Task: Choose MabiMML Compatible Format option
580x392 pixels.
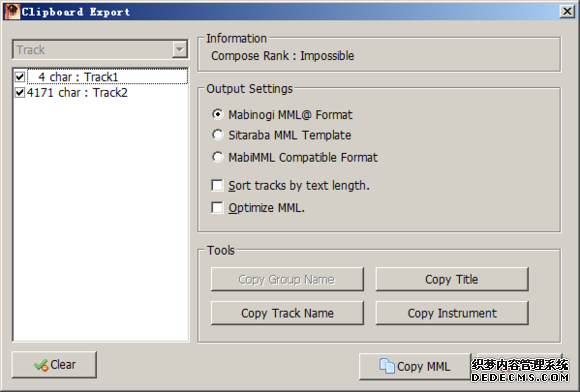Action: (218, 157)
